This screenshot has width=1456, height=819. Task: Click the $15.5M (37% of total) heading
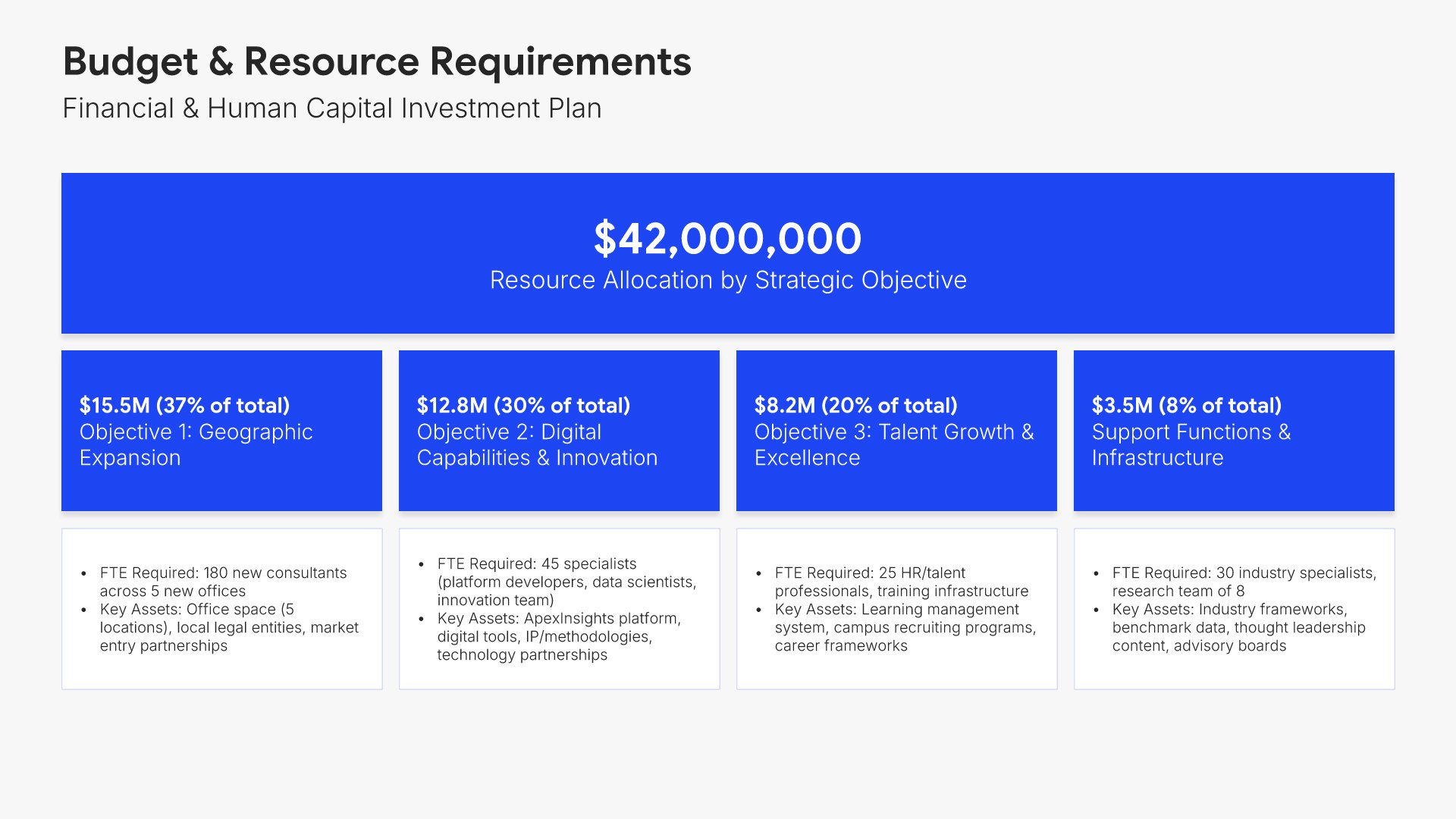click(x=184, y=406)
